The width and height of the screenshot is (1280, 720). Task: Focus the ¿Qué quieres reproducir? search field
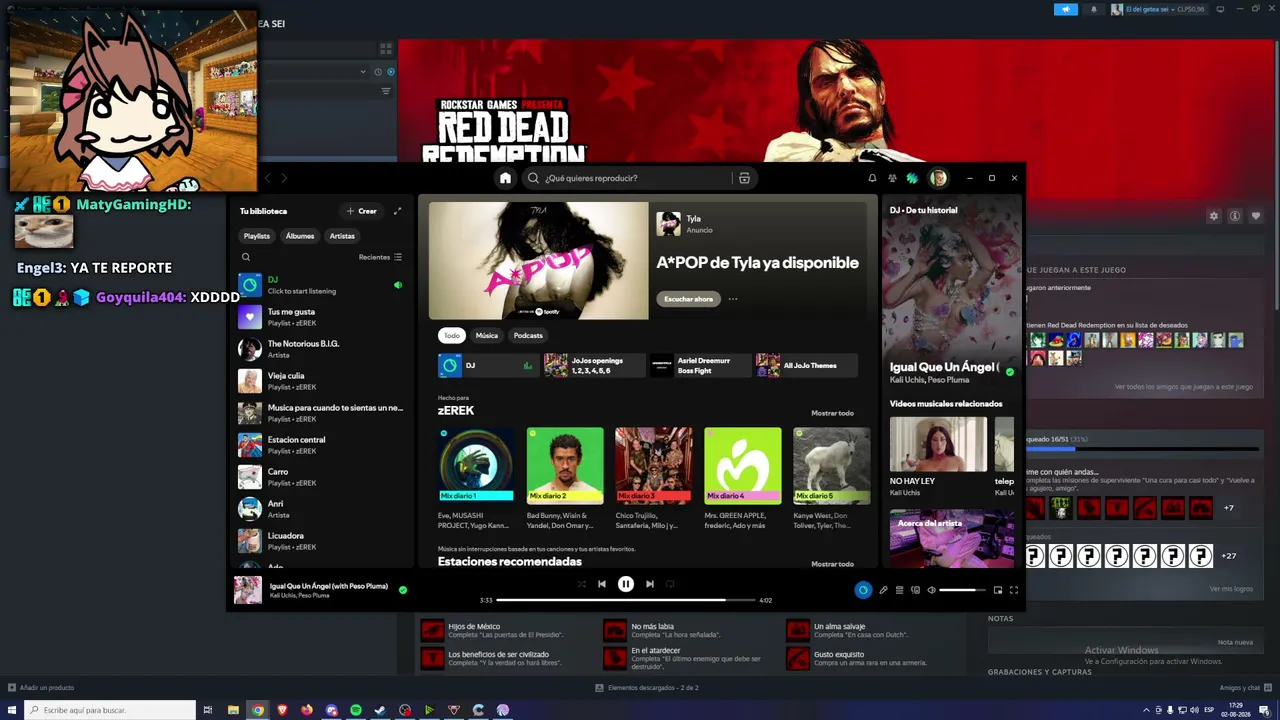click(x=637, y=178)
